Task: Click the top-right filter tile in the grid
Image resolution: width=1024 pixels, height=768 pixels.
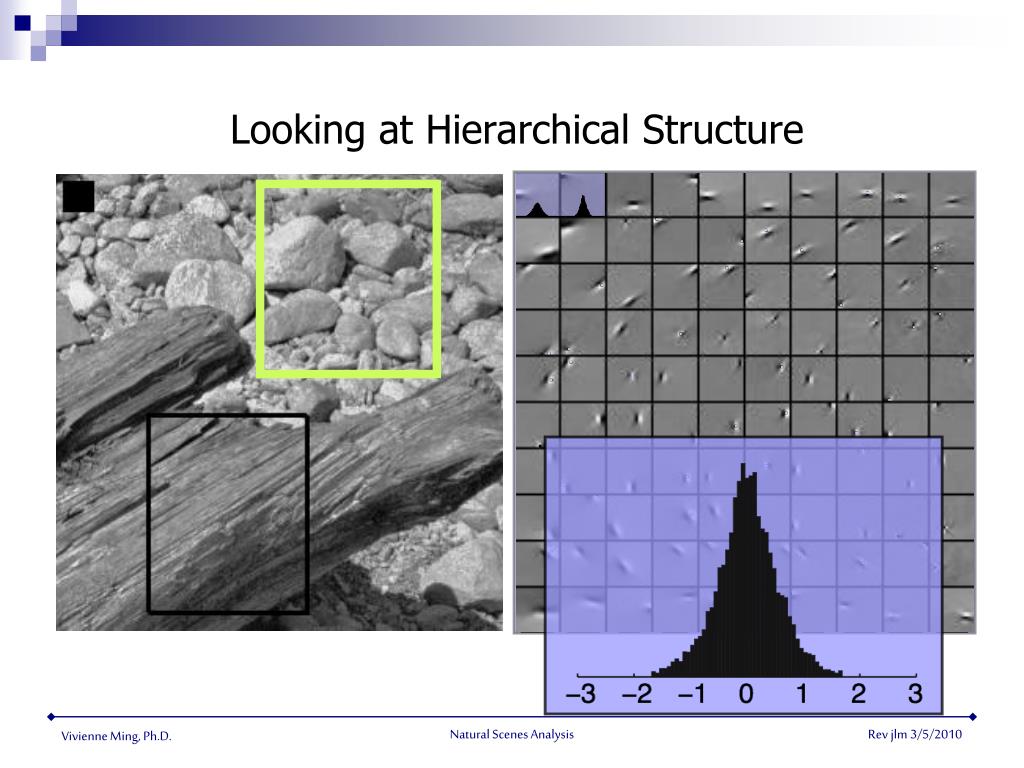Action: (x=952, y=195)
